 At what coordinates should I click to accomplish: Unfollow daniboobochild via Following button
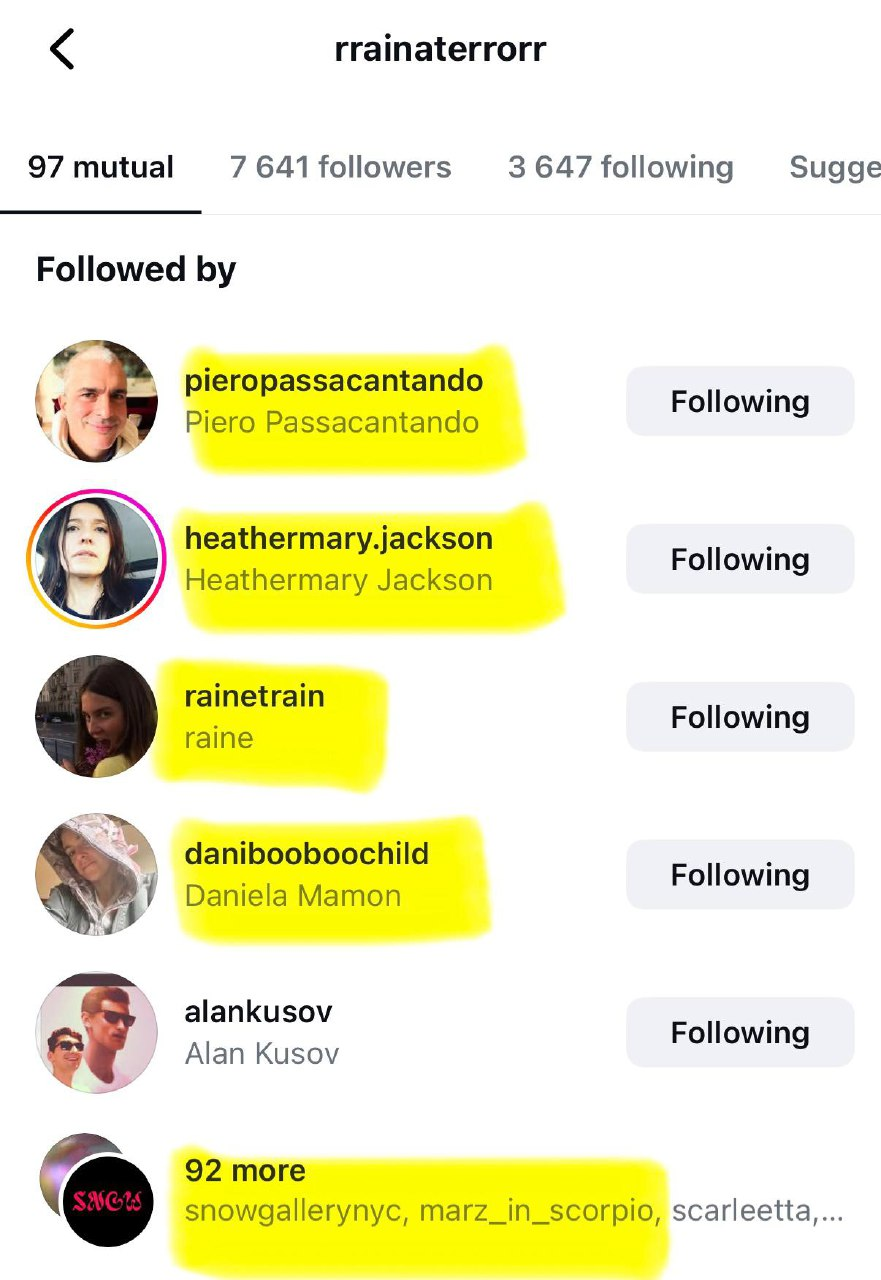pos(740,874)
